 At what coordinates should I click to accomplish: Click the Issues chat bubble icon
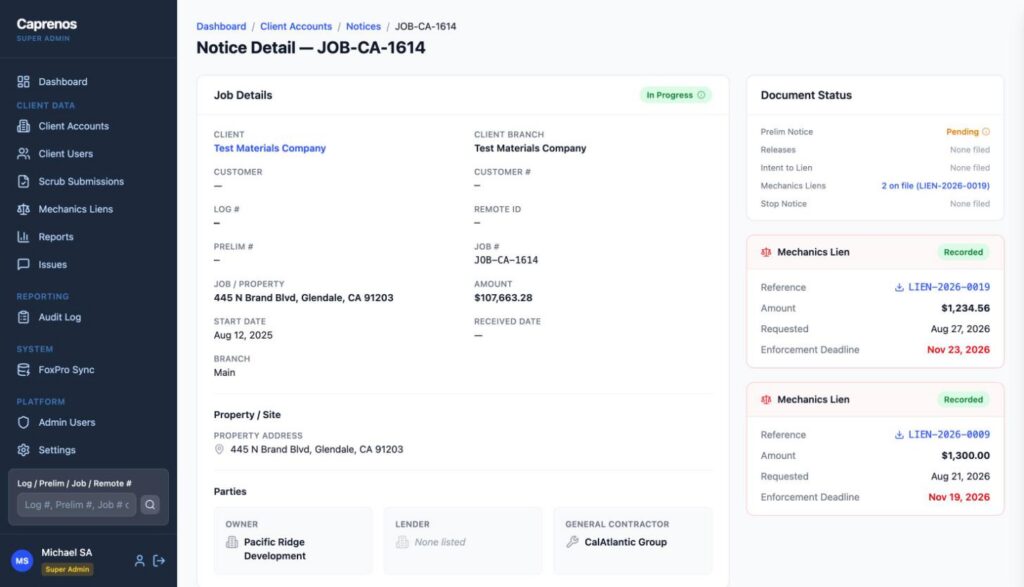pyautogui.click(x=24, y=264)
